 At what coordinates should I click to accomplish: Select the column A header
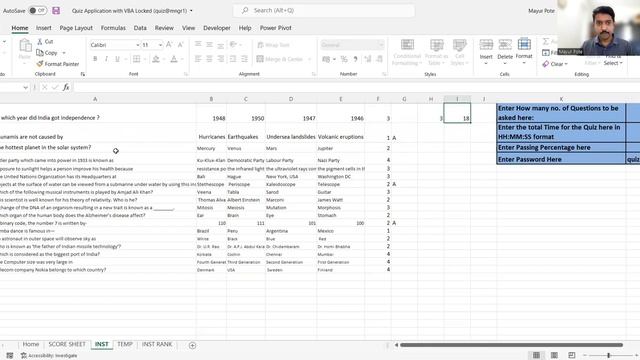click(95, 99)
